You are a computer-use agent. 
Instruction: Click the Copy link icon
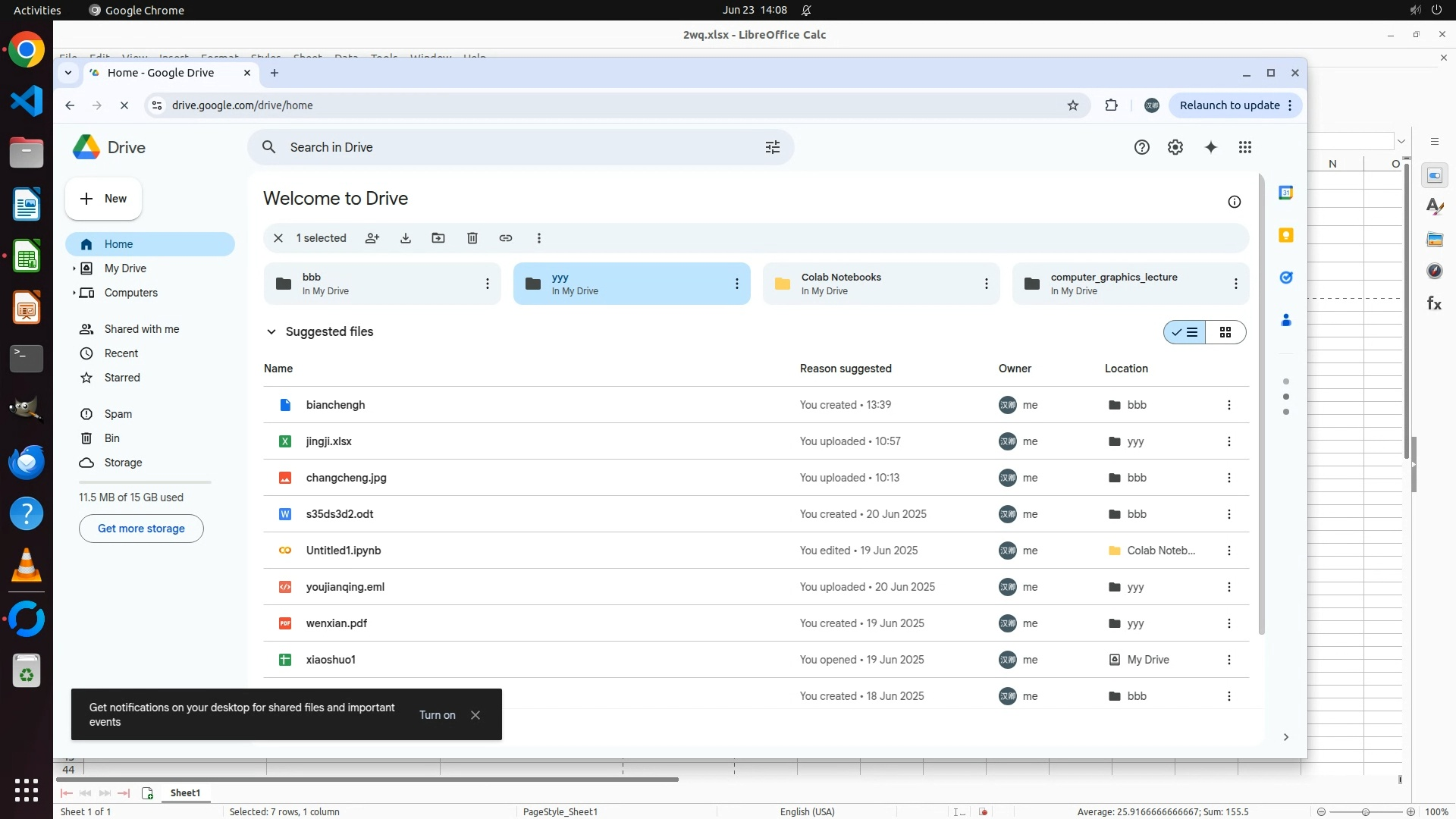coord(506,238)
